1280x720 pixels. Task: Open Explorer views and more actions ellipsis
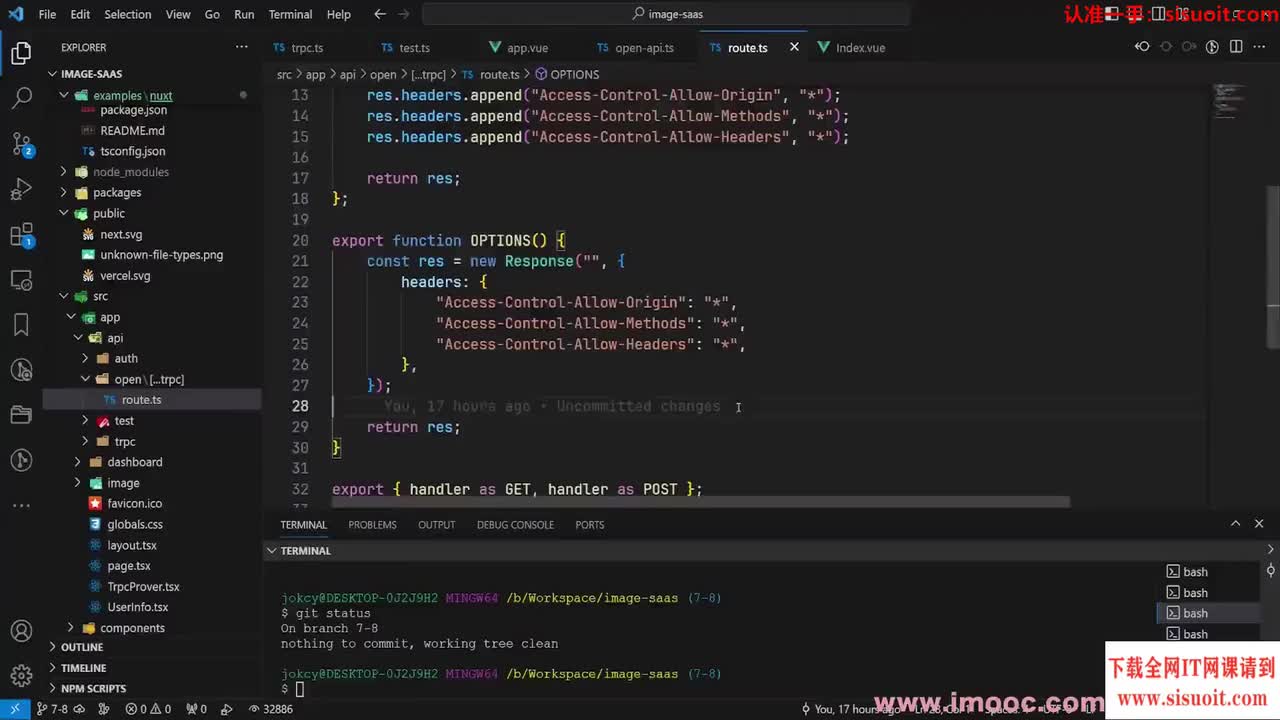tap(241, 47)
